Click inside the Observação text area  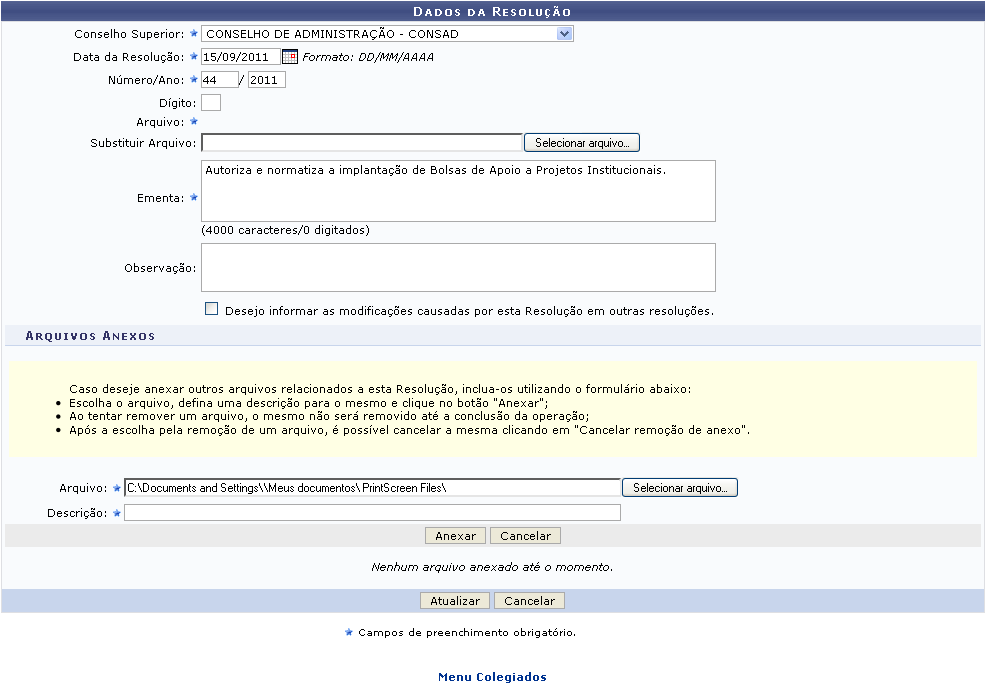(x=458, y=267)
